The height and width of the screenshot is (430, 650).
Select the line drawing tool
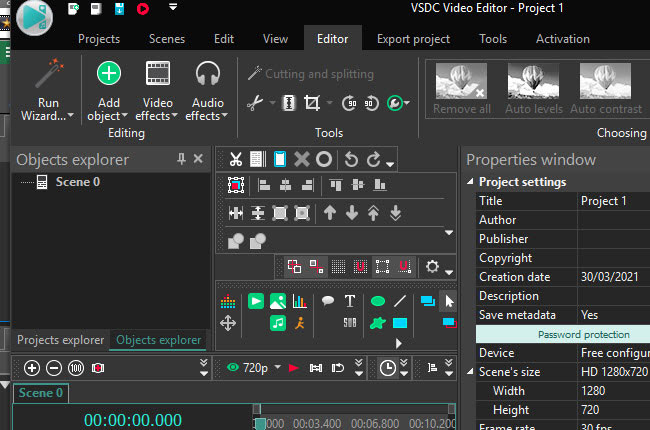400,301
